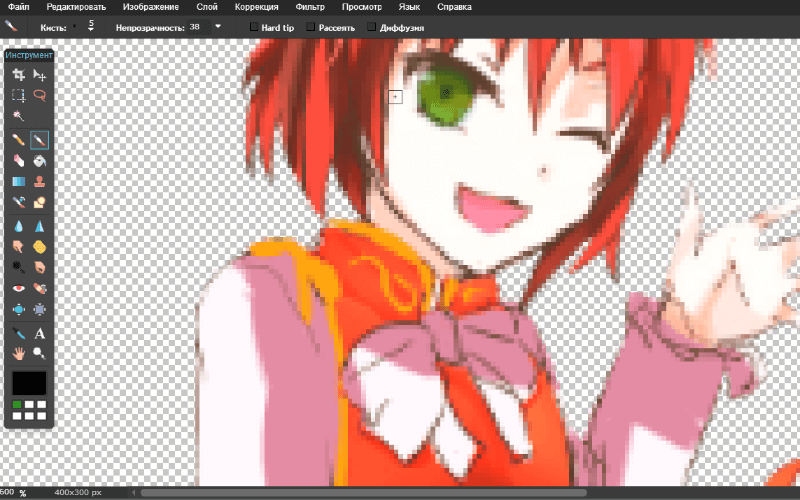Open the Кисть brush size picker
800x500 pixels.
90,27
